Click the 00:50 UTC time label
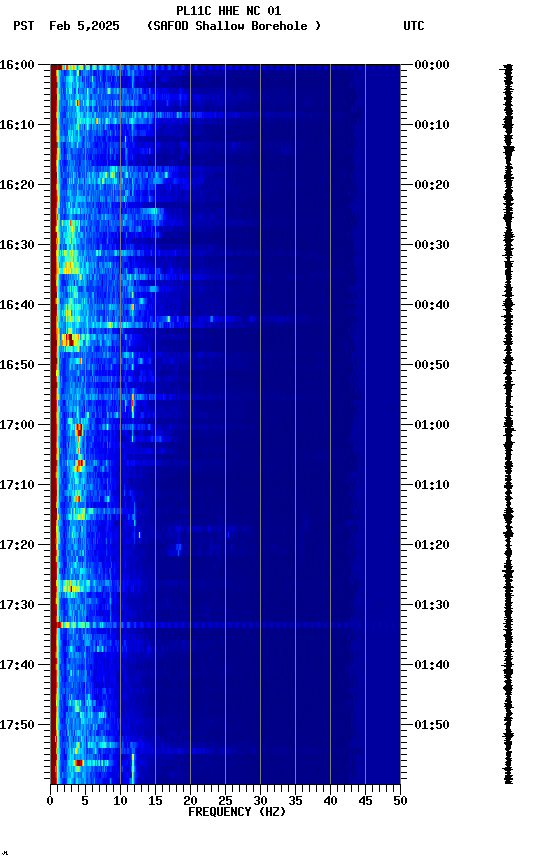The image size is (552, 864). click(x=432, y=365)
